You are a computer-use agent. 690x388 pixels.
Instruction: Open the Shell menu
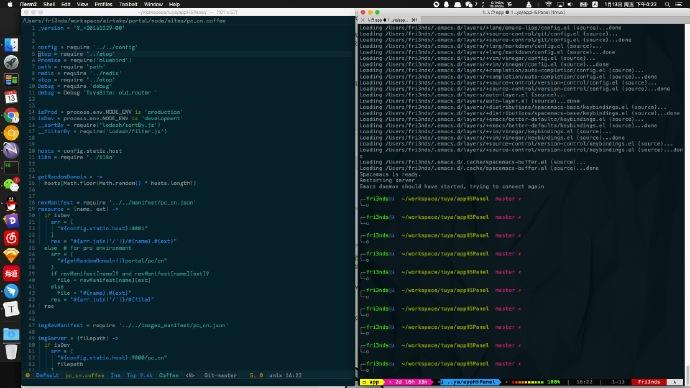[x=49, y=4]
